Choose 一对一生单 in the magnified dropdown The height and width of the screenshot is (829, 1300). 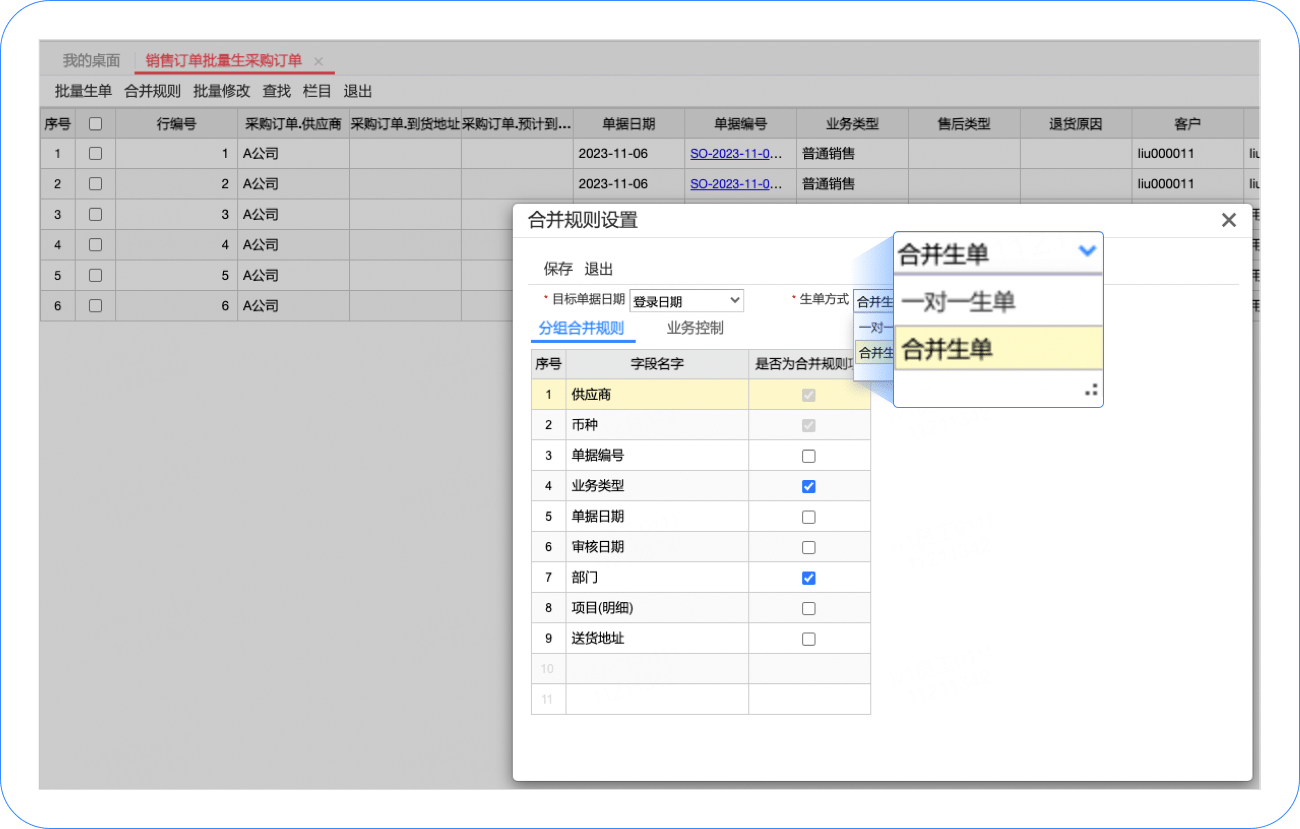pos(998,301)
